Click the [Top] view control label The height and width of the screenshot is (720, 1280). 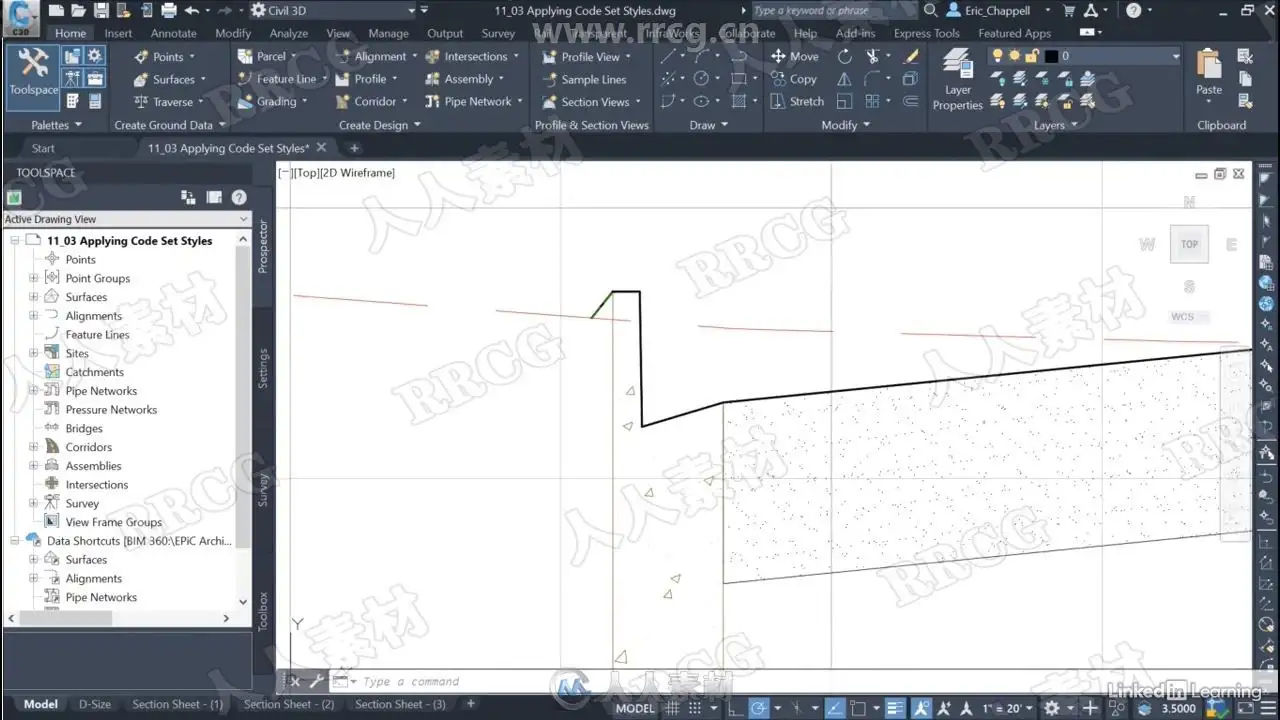[304, 173]
